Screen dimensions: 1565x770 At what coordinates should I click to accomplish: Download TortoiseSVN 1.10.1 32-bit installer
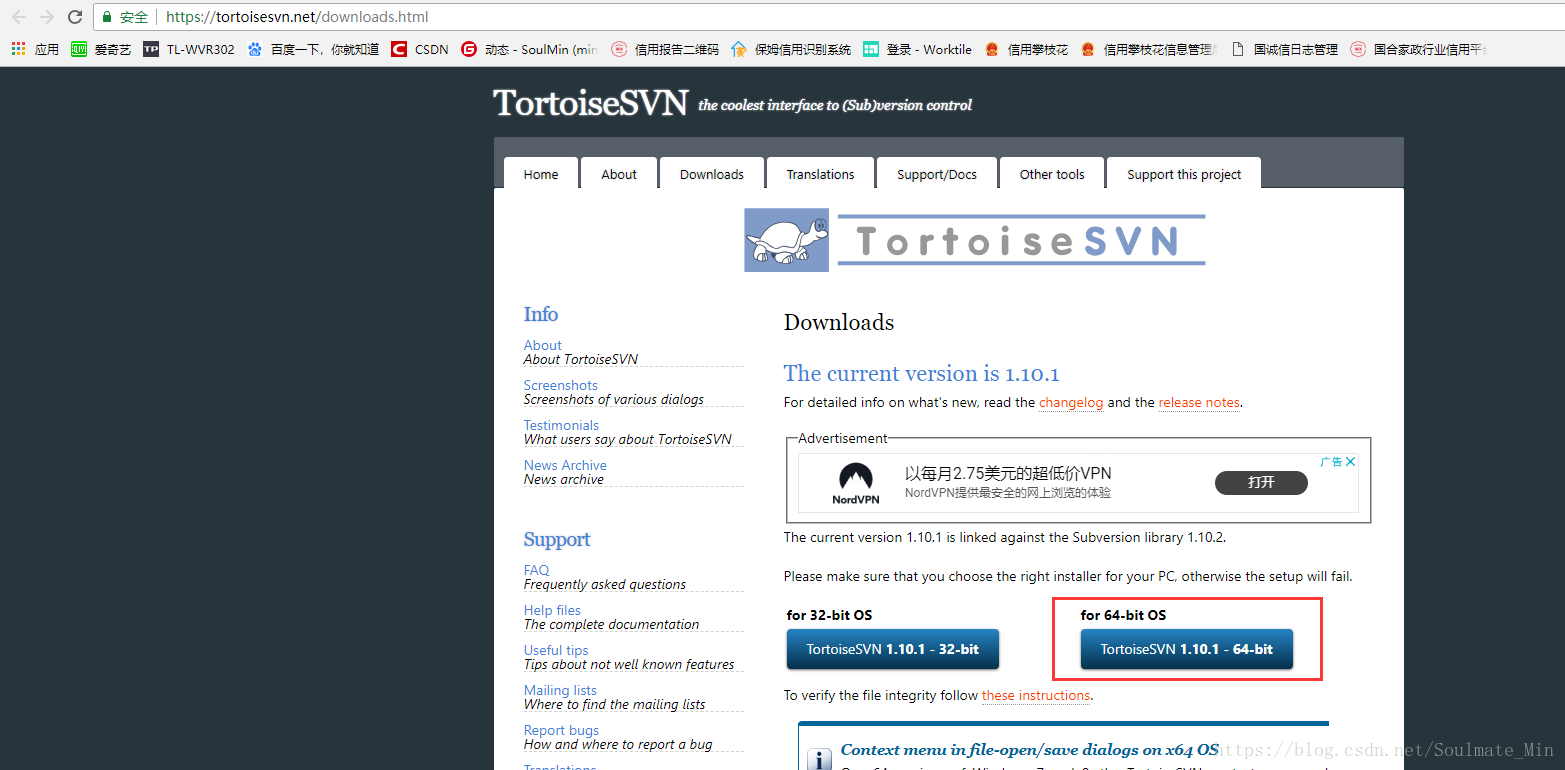pyautogui.click(x=893, y=649)
